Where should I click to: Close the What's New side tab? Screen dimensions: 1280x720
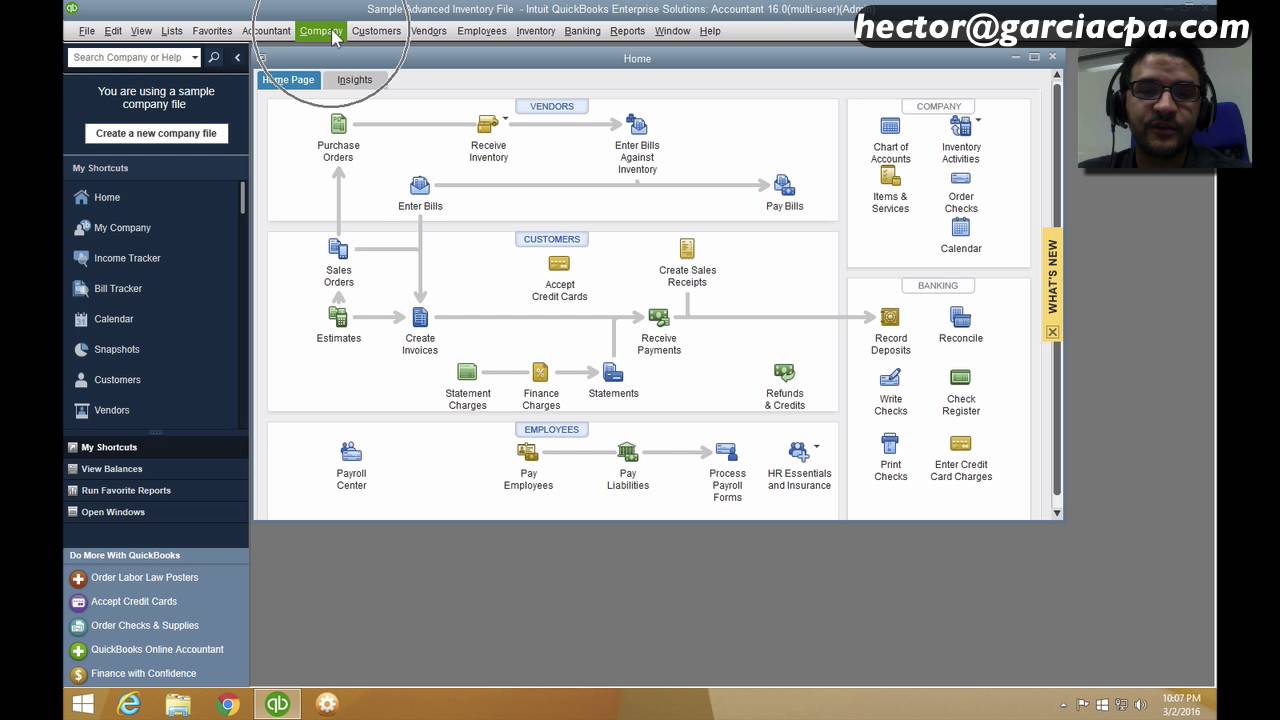pyautogui.click(x=1052, y=332)
